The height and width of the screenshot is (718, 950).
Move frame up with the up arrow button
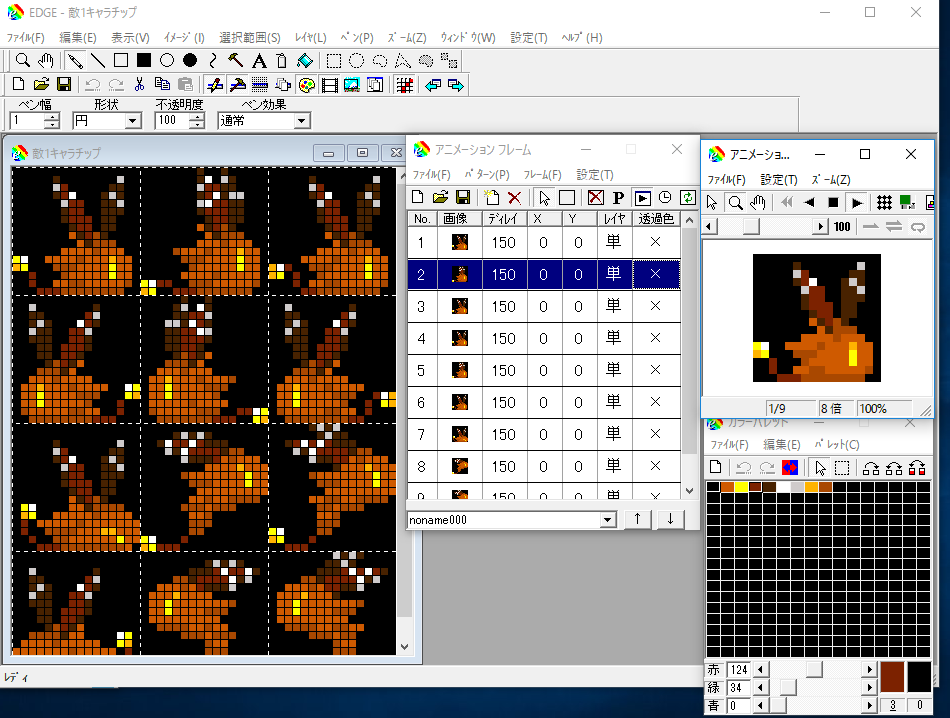(x=637, y=519)
